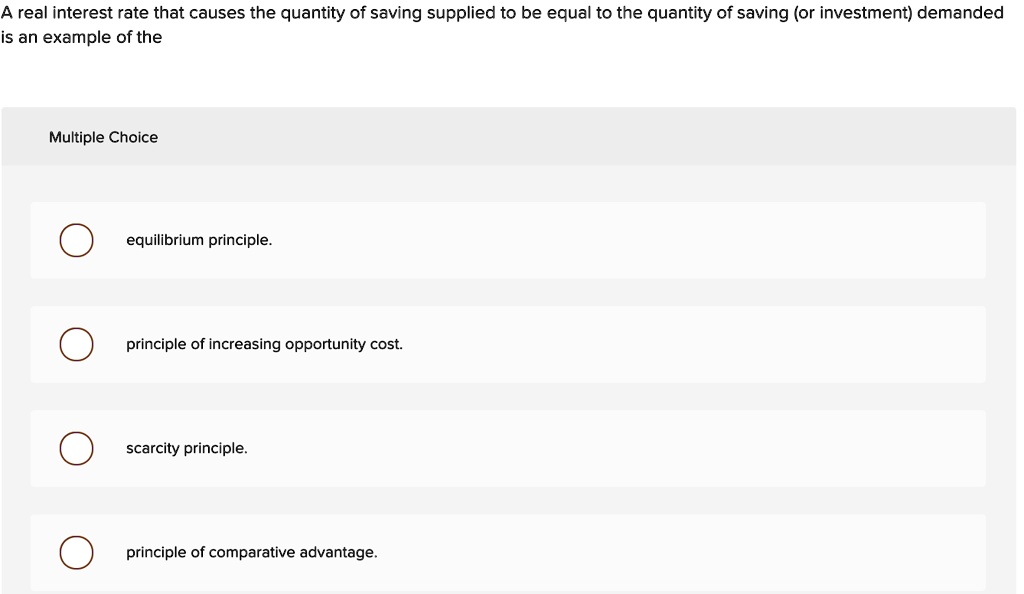The width and height of the screenshot is (1024, 594).
Task: Click the principle of comparative advantage text
Action: click(251, 551)
